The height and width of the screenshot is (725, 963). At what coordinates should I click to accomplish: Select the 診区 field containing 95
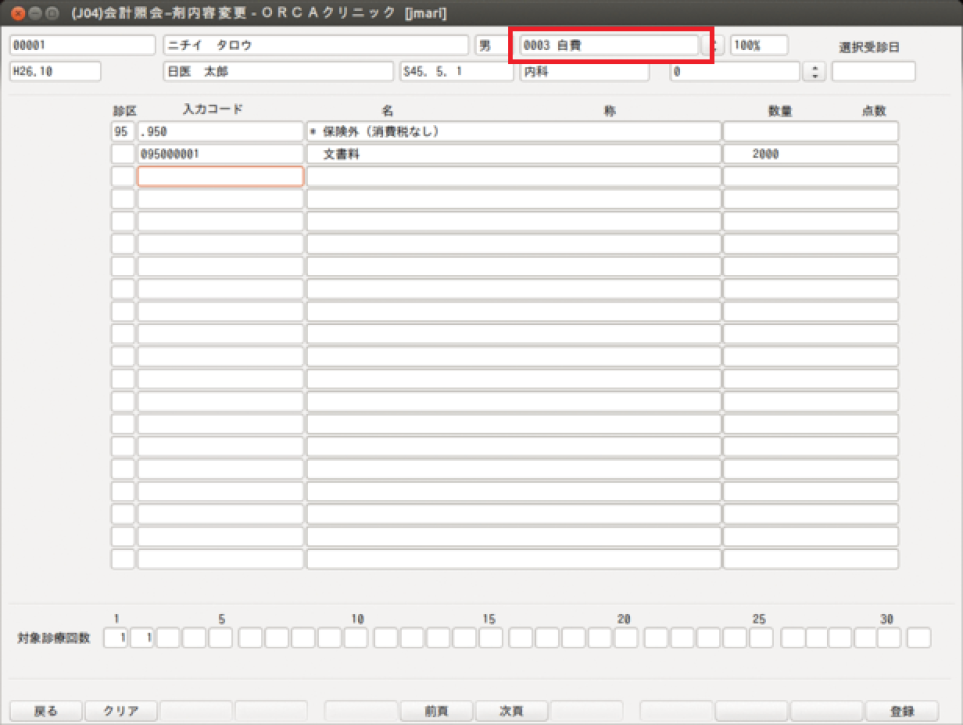[123, 132]
